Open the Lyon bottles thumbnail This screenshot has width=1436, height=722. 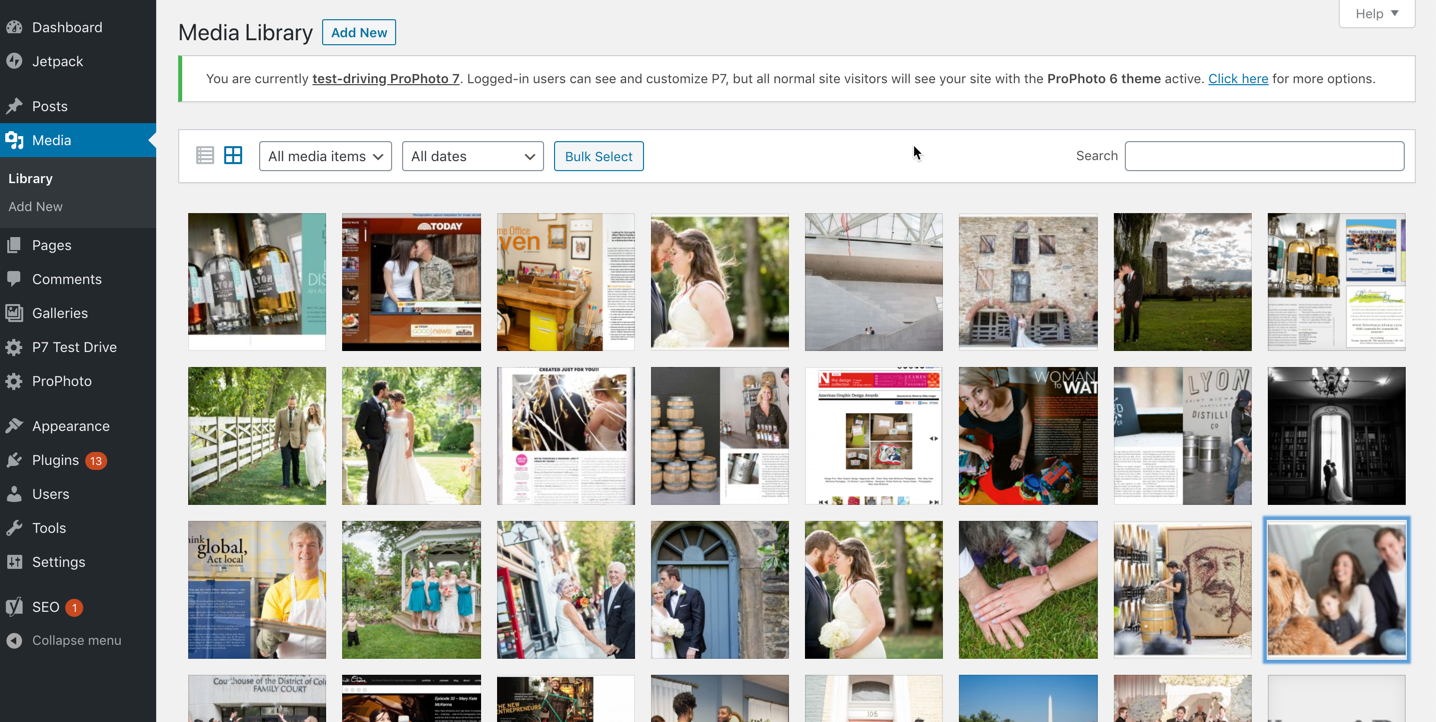coord(257,282)
